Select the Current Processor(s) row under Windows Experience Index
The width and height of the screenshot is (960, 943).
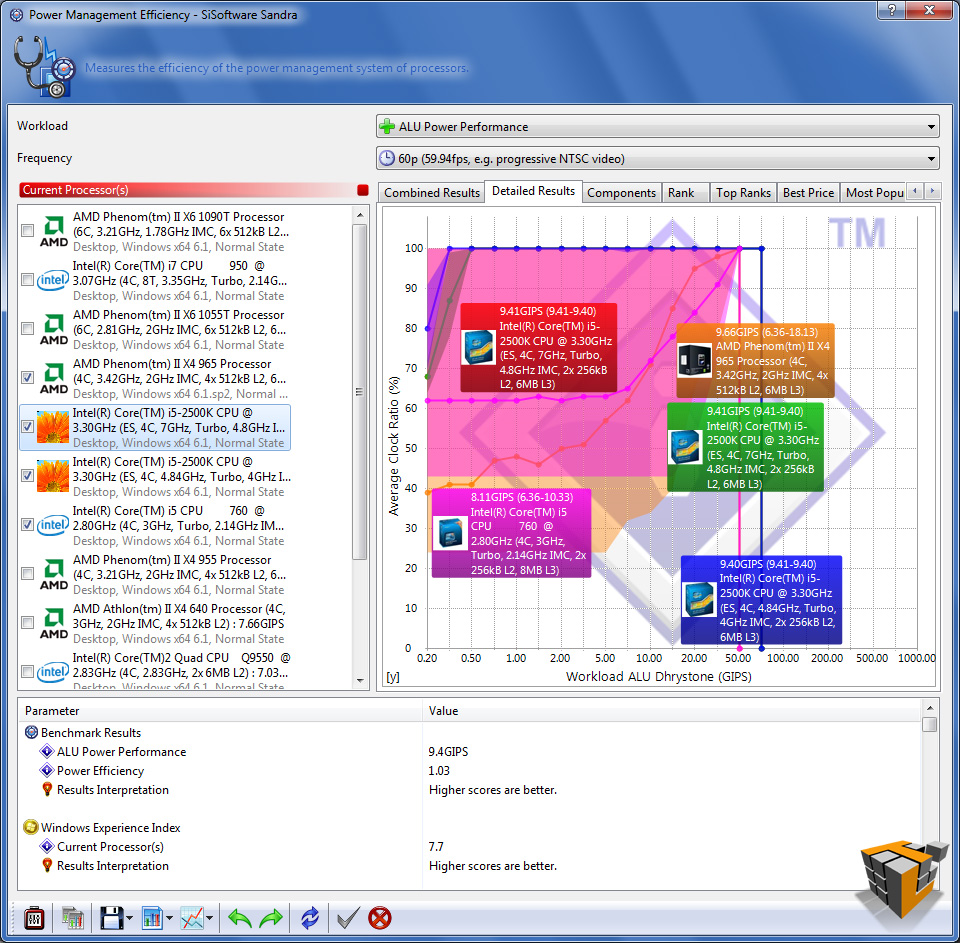click(468, 846)
